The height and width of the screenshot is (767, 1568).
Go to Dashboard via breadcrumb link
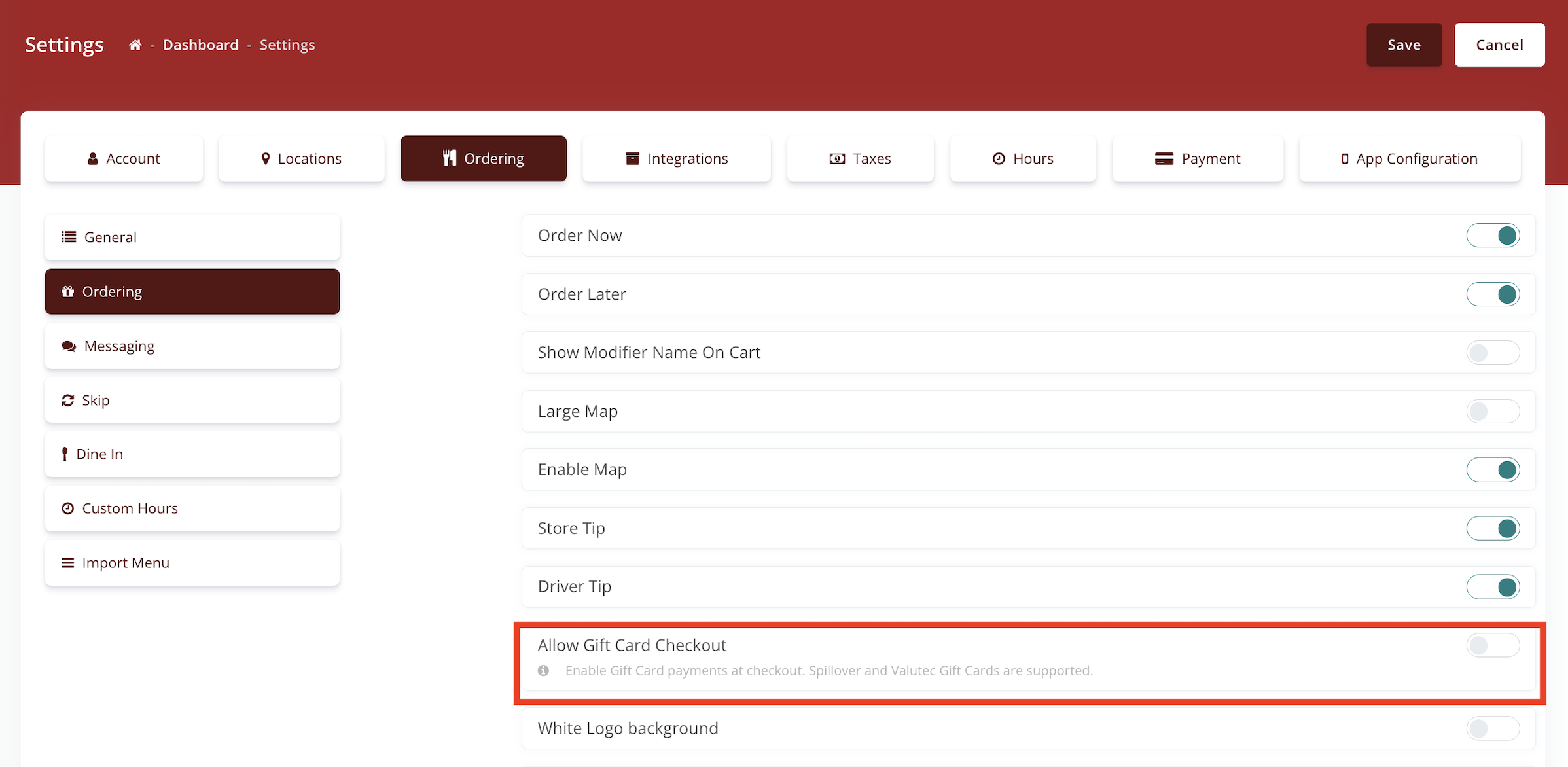[200, 45]
